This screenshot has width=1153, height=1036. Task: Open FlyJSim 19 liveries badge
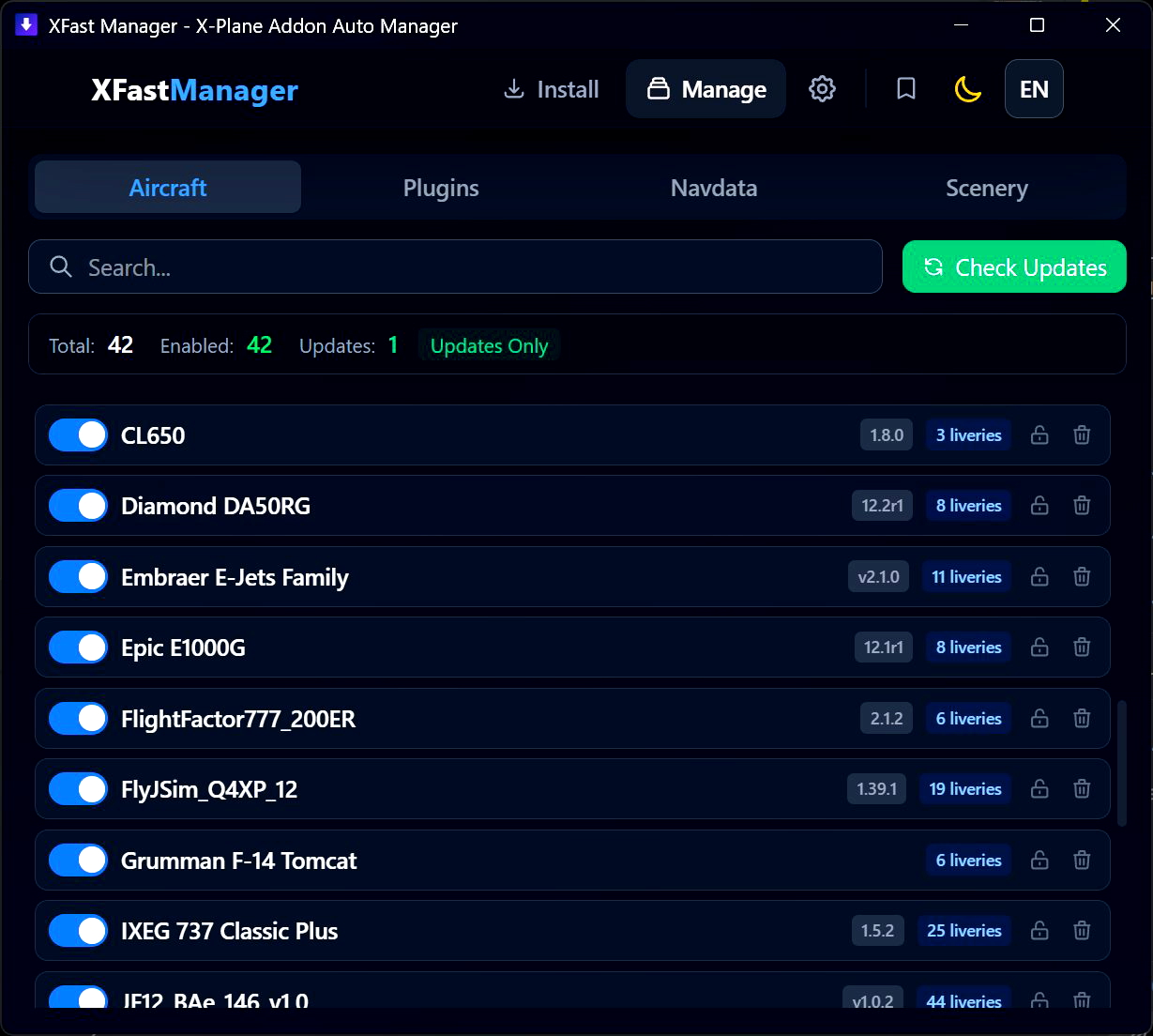pyautogui.click(x=965, y=789)
